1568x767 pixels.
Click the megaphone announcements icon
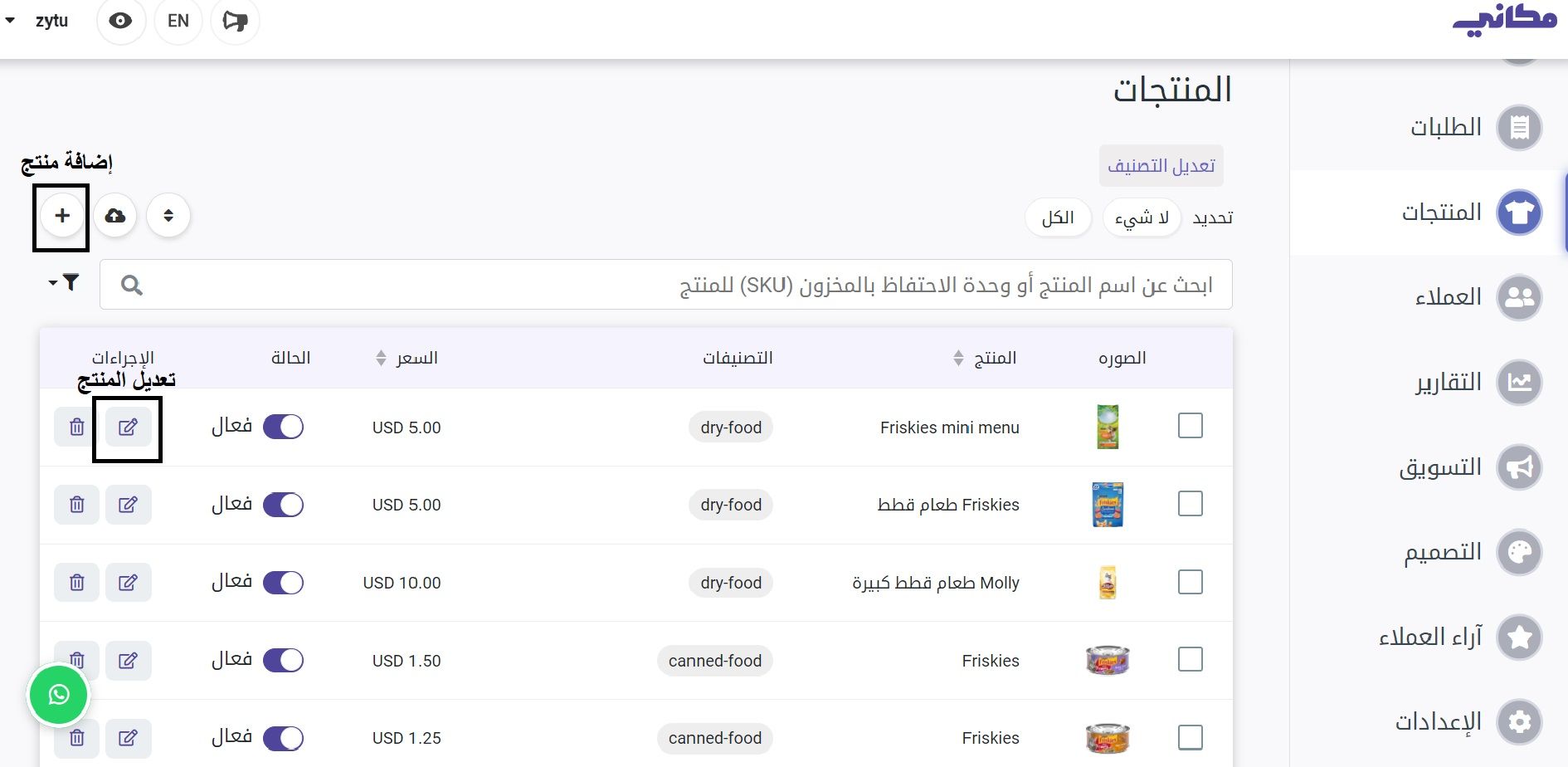click(235, 21)
